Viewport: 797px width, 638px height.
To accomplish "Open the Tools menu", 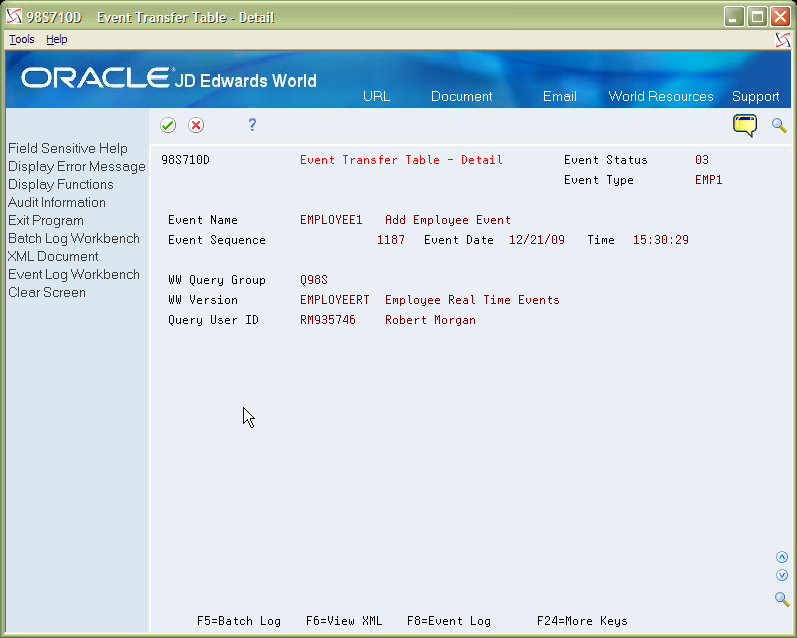I will click(22, 39).
